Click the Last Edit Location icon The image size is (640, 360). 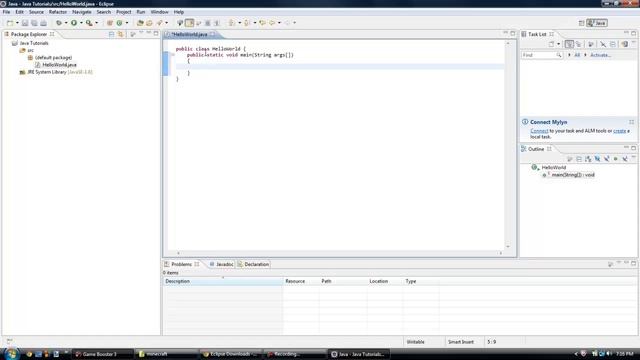pyautogui.click(x=262, y=23)
